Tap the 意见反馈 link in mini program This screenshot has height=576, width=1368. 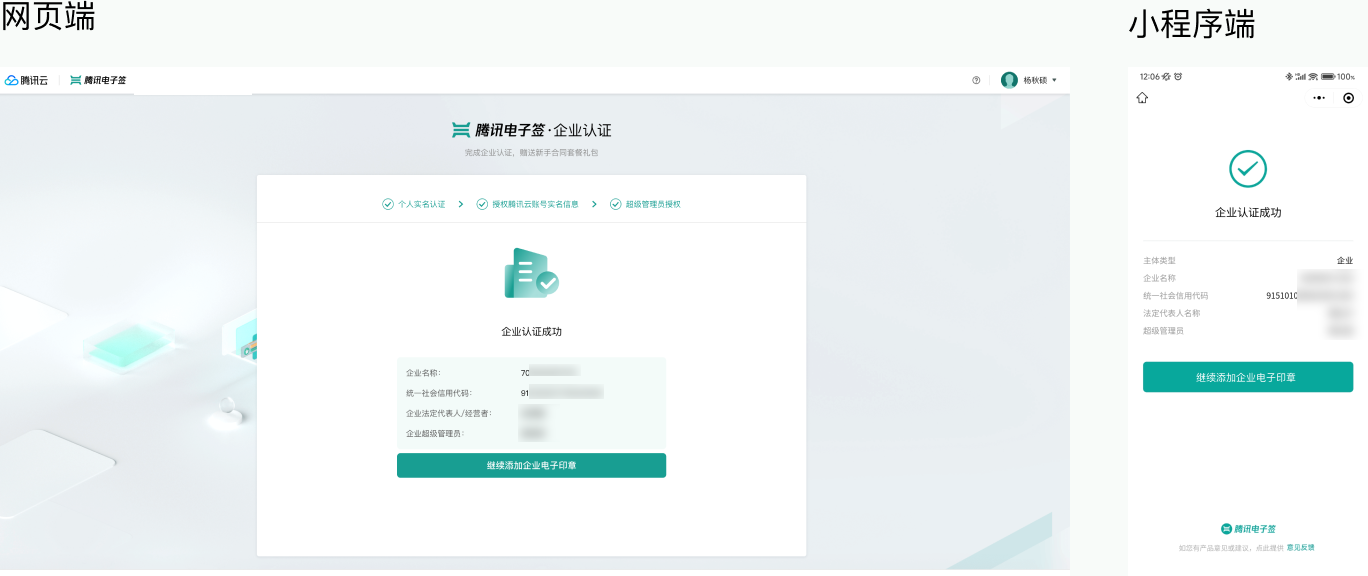click(x=1300, y=548)
